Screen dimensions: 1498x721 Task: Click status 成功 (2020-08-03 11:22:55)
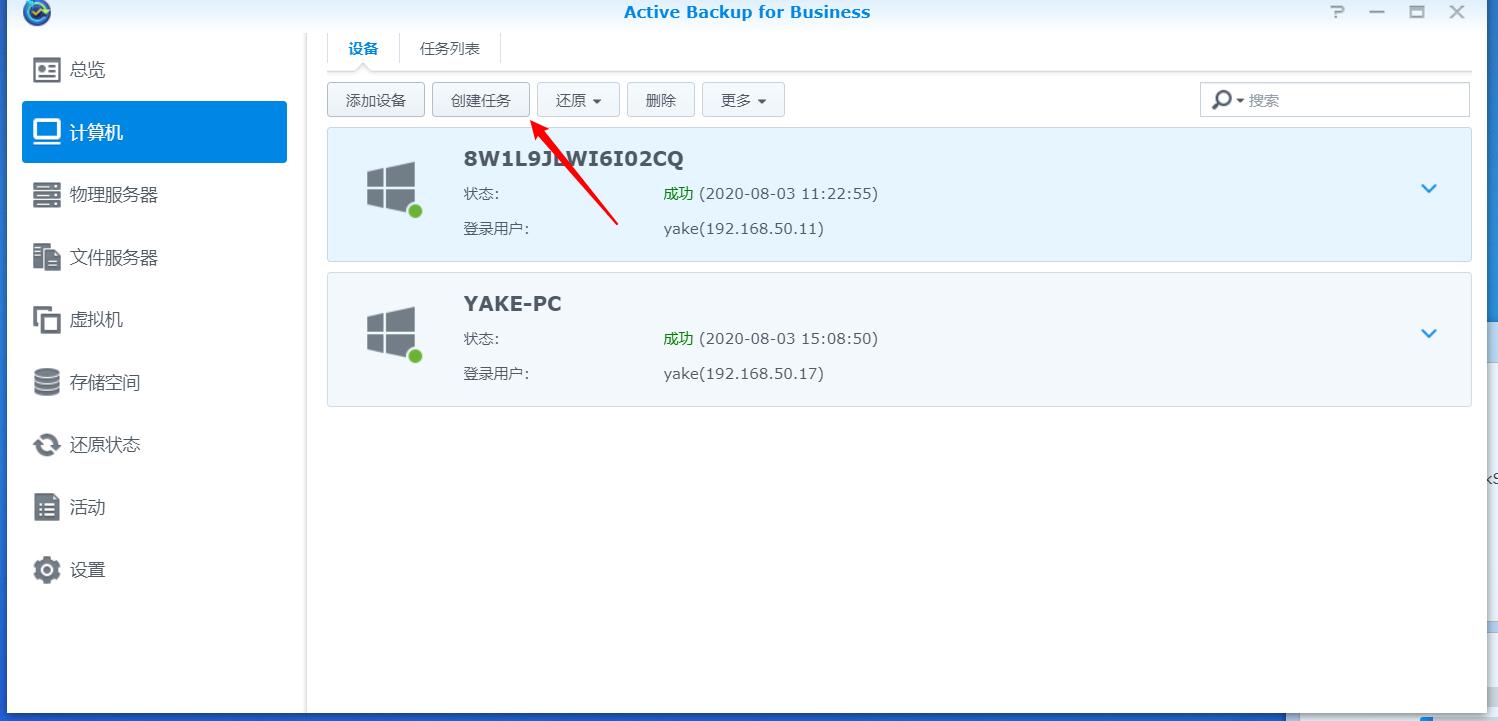click(x=770, y=194)
